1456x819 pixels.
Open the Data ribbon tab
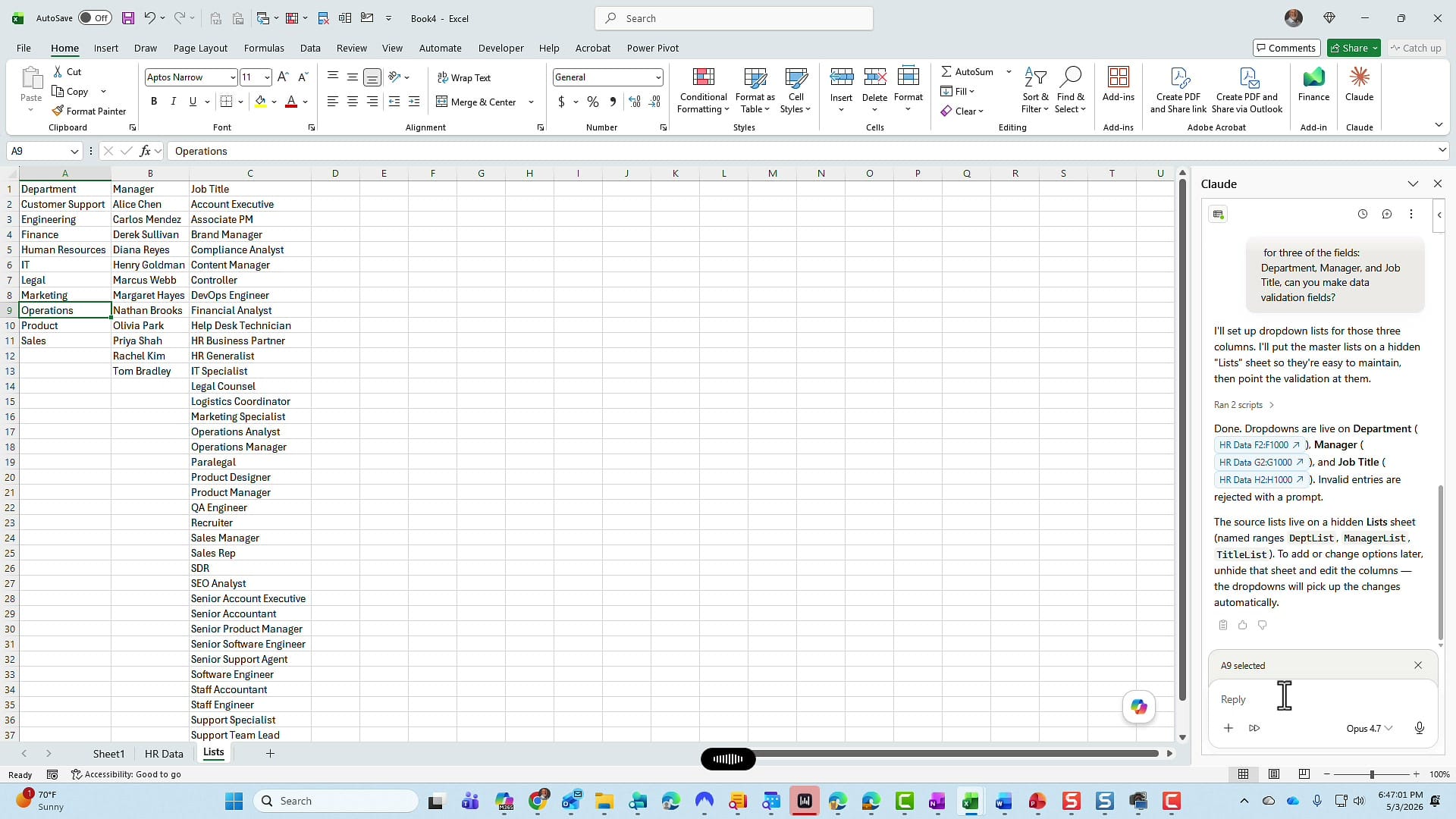pos(310,48)
